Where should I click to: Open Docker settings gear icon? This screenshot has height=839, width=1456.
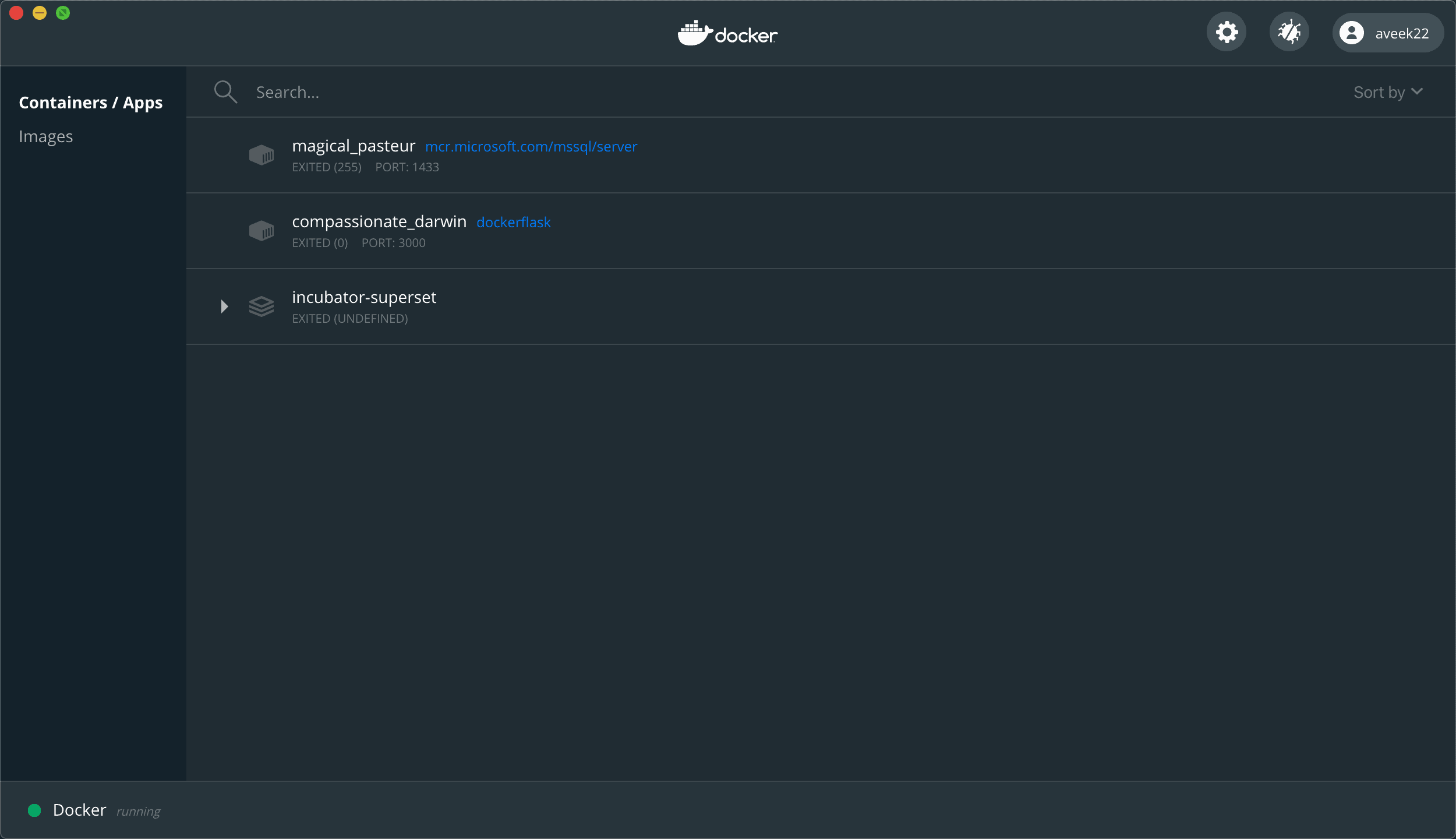pos(1226,32)
